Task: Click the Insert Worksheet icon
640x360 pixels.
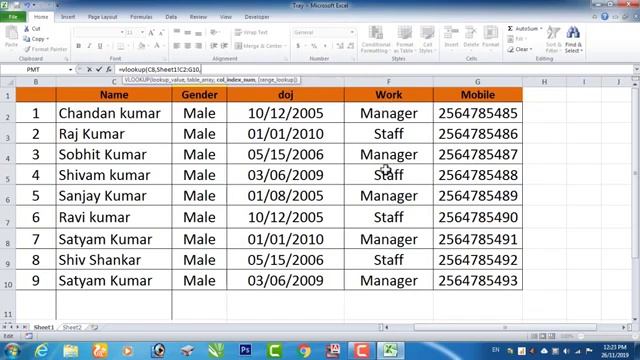Action: (x=94, y=327)
